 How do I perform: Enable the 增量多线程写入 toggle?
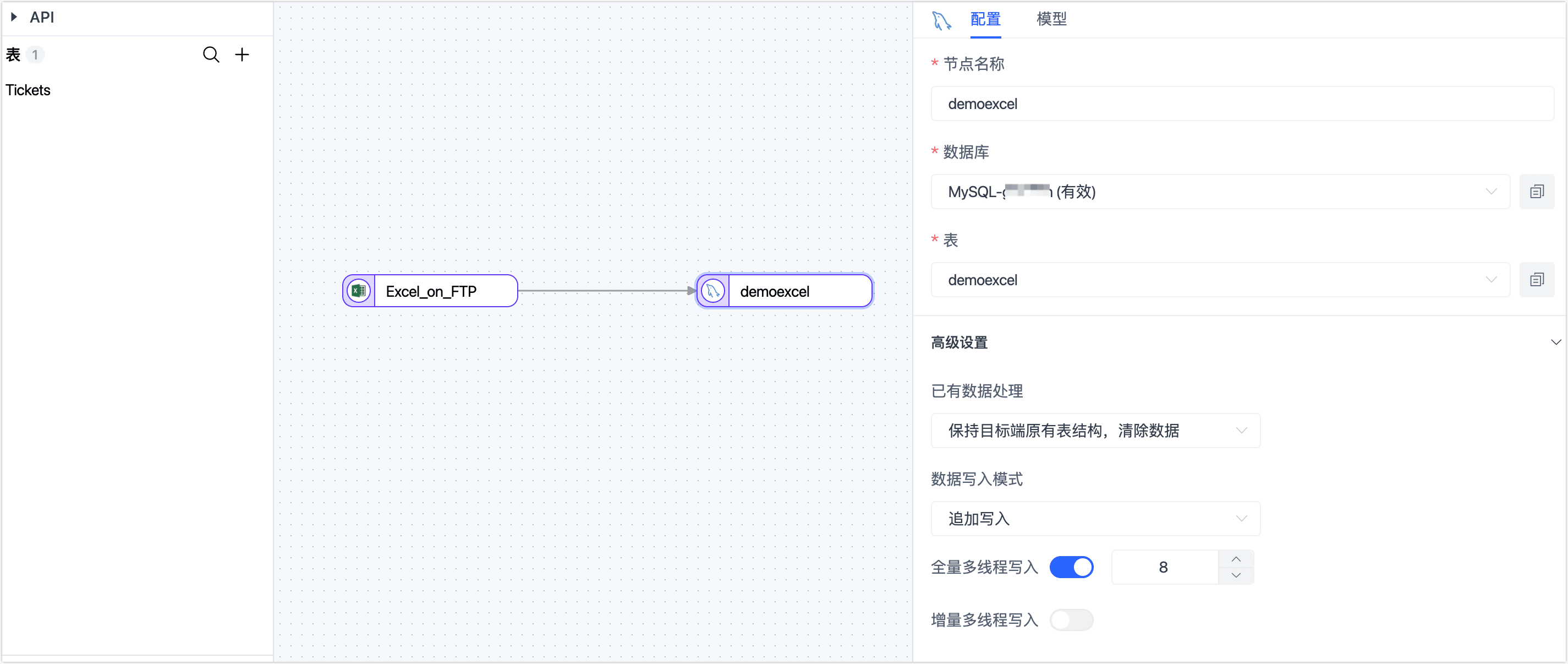pos(1071,619)
